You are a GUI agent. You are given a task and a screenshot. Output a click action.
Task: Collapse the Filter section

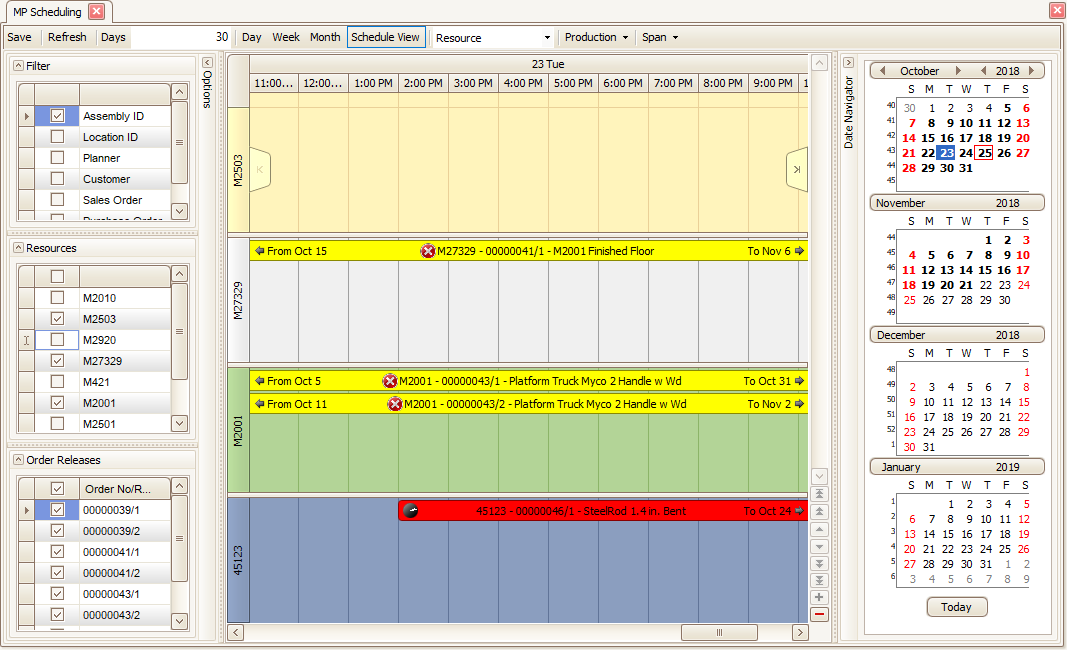click(18, 66)
